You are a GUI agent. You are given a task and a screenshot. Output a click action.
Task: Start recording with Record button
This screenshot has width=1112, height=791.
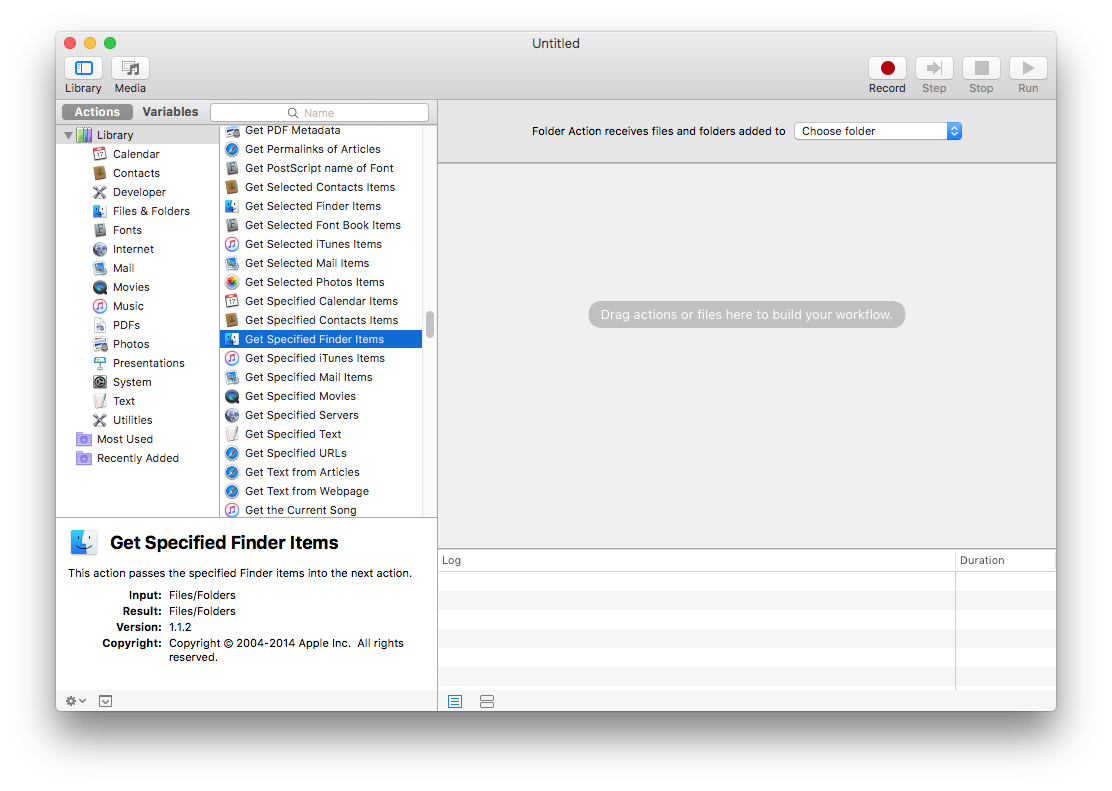pos(887,68)
